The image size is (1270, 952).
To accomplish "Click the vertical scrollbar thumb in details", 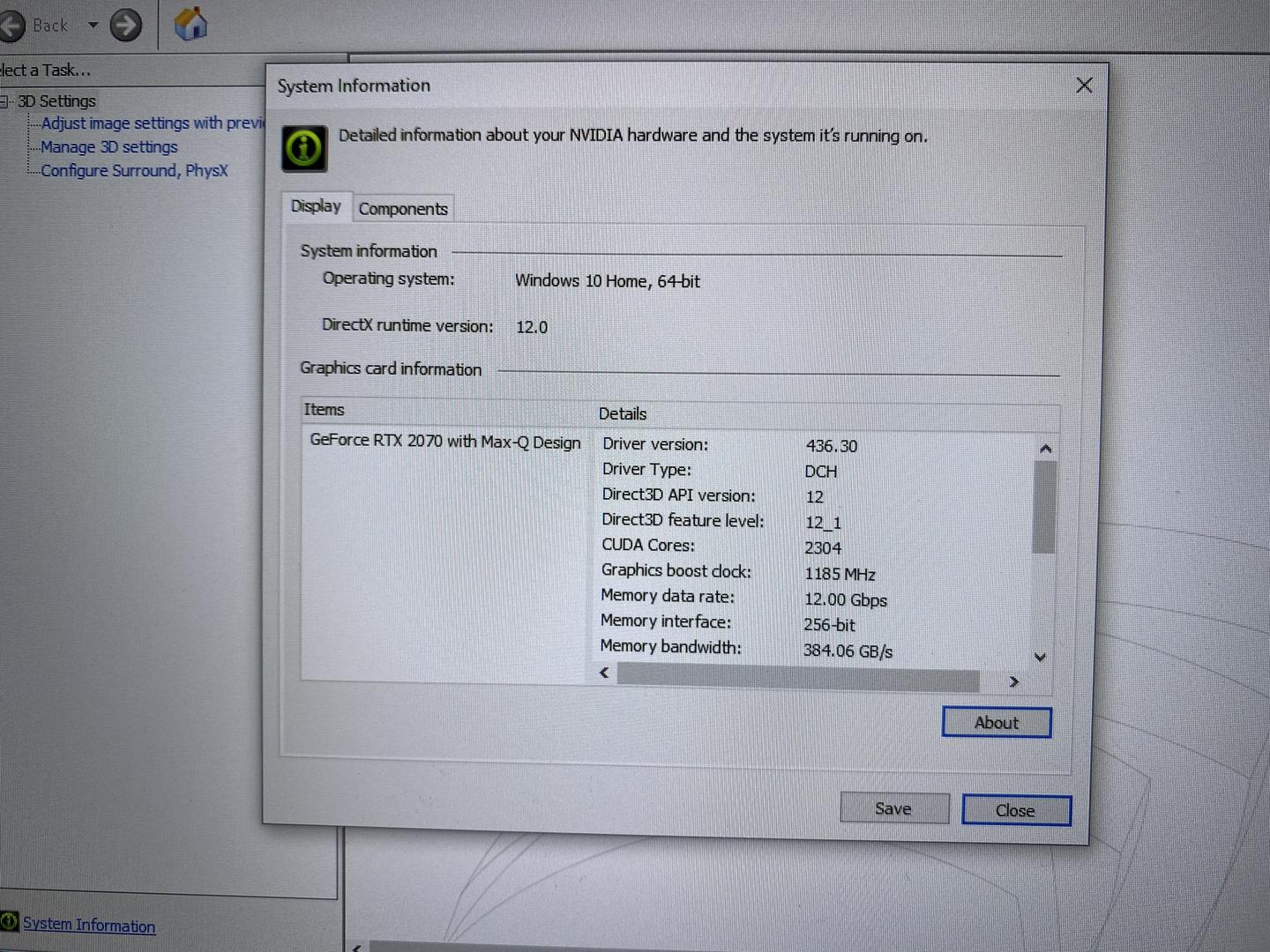I will (1044, 507).
